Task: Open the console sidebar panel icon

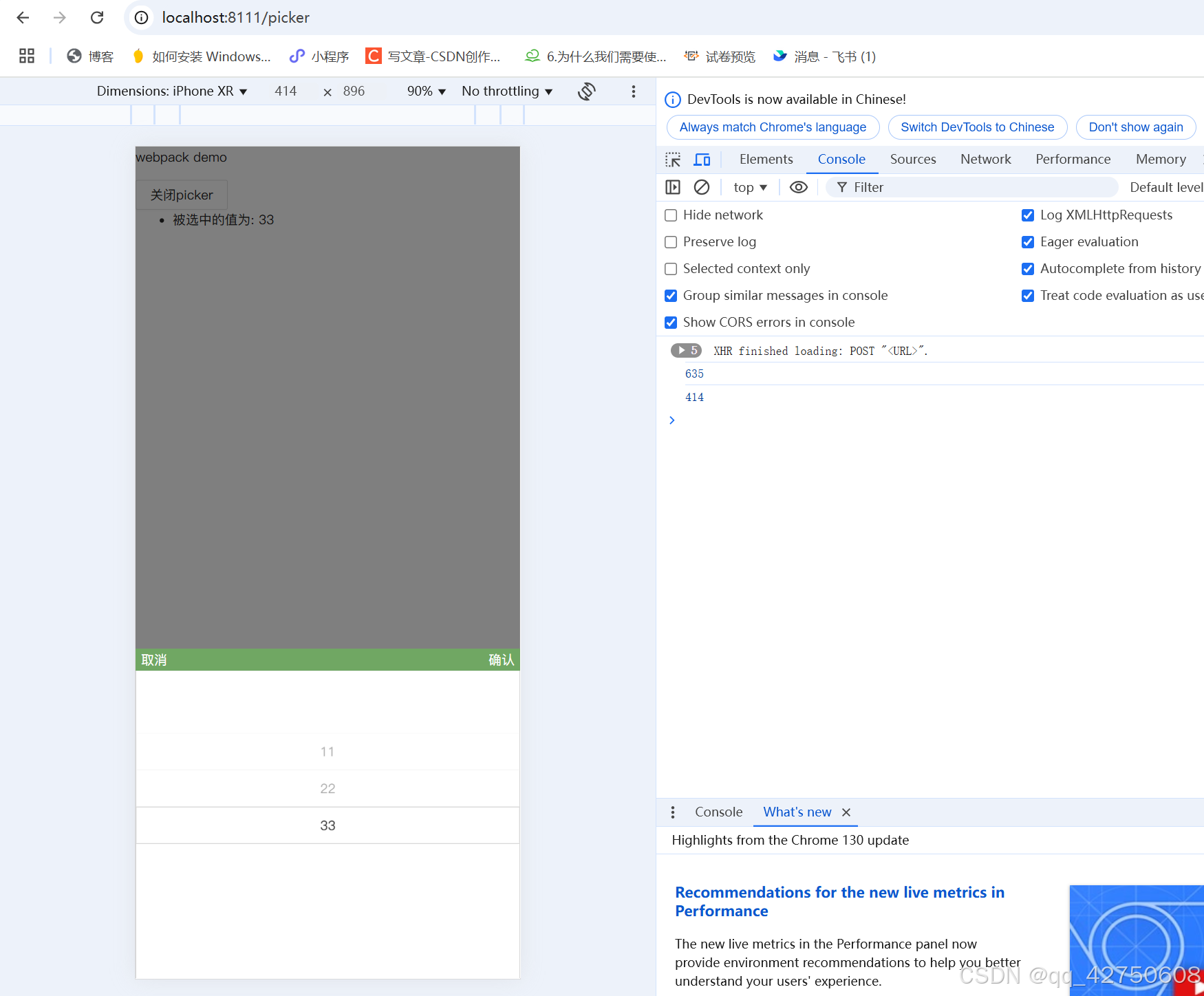Action: coord(672,186)
